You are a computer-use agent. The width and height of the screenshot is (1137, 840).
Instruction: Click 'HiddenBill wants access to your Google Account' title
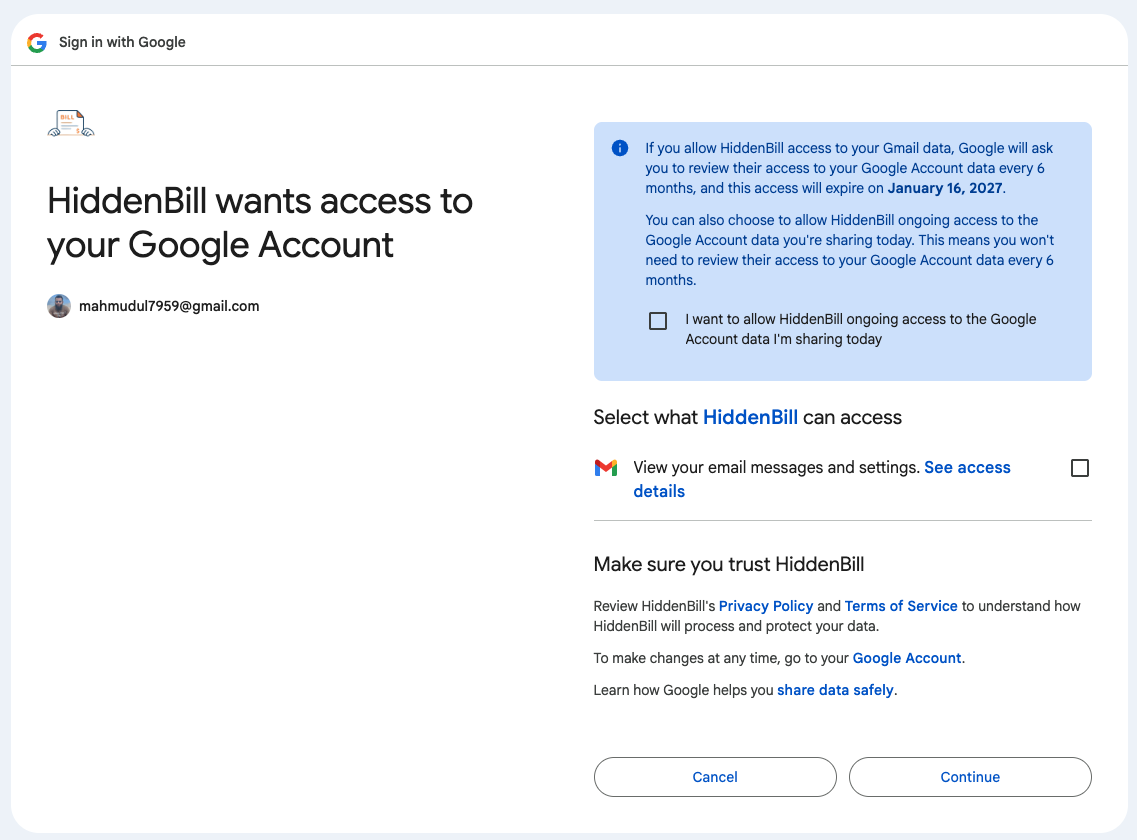(260, 223)
